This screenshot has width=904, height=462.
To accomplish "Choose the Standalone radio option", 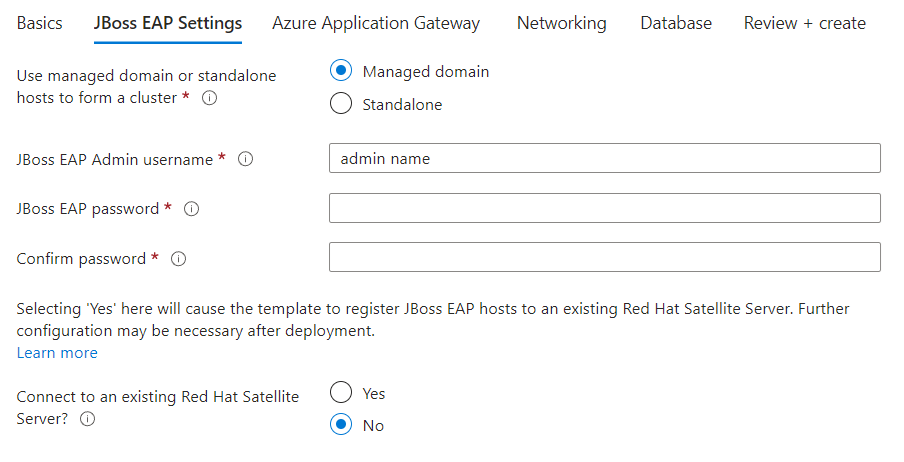I will tap(341, 103).
